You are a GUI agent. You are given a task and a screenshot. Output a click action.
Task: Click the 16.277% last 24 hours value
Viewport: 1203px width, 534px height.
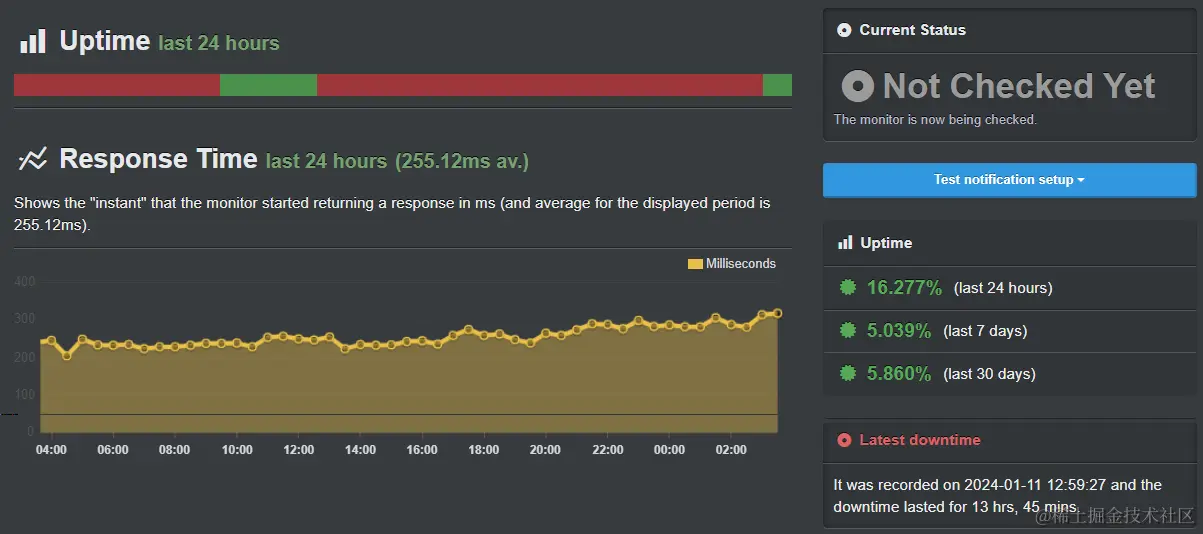pos(904,288)
